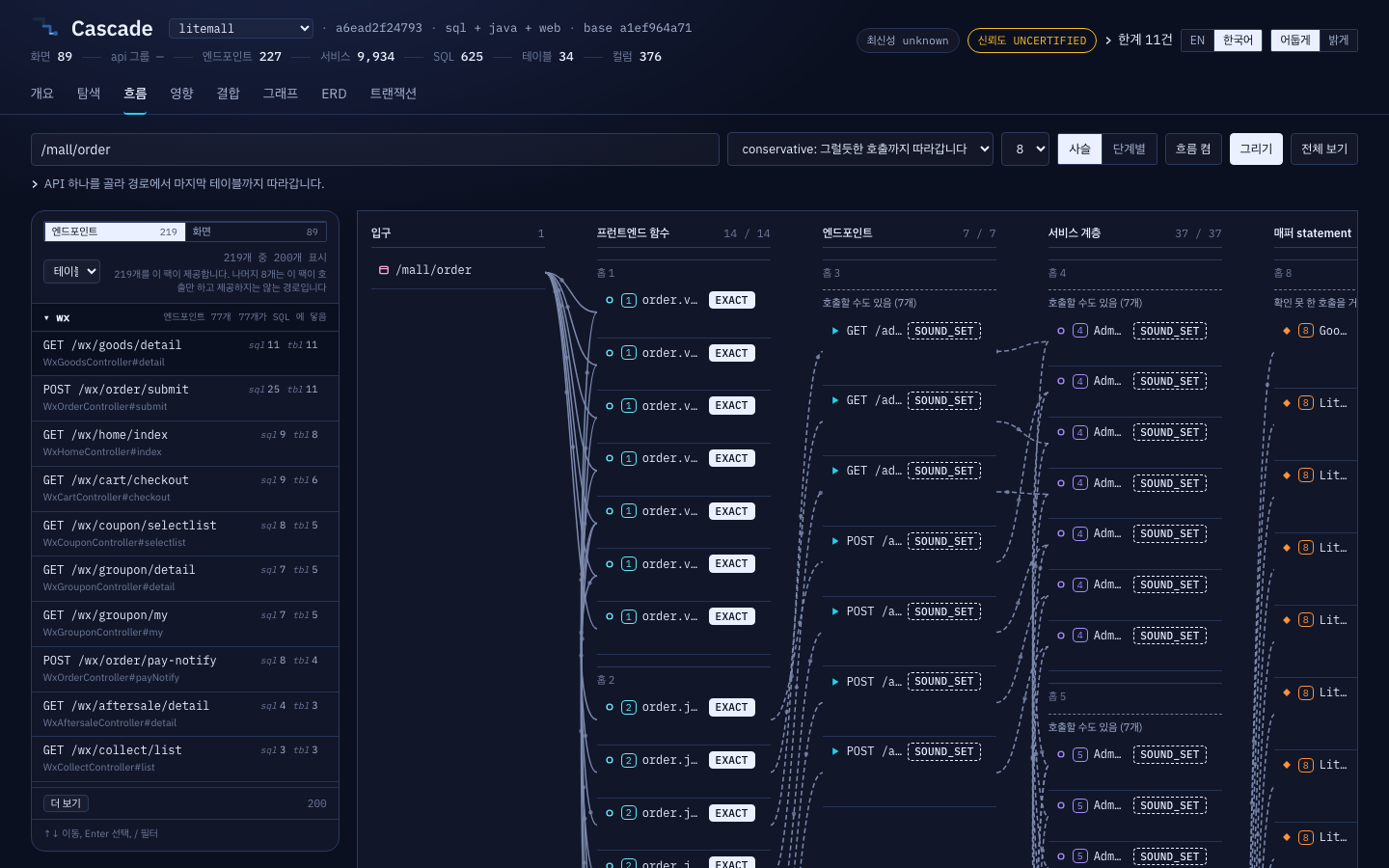The width and height of the screenshot is (1389, 868).
Task: Select the 밝게 light theme option
Action: (x=1338, y=41)
